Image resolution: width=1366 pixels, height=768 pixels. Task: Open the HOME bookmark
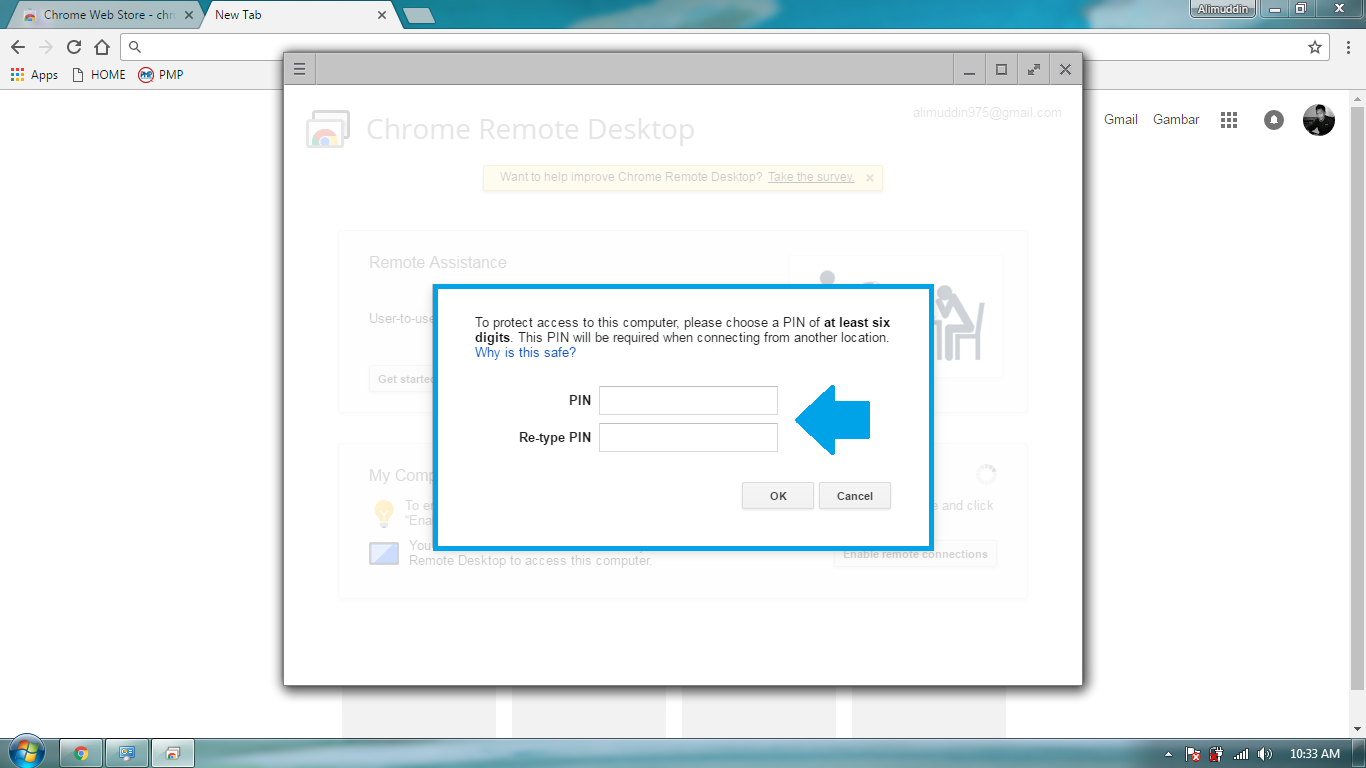tap(99, 75)
